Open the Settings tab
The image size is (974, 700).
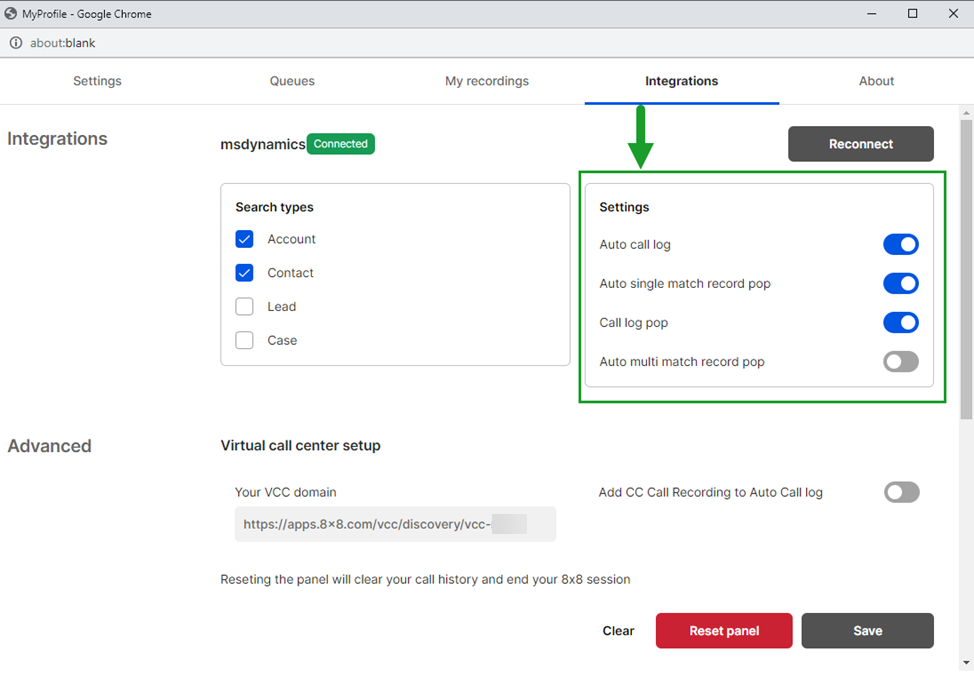[97, 81]
